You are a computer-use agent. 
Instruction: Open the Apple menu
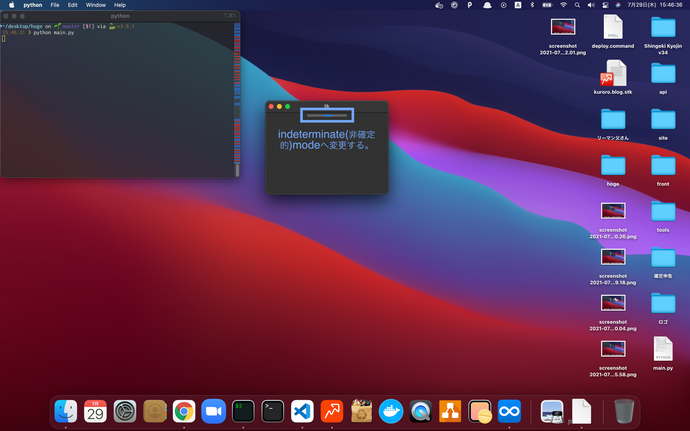[x=12, y=5]
